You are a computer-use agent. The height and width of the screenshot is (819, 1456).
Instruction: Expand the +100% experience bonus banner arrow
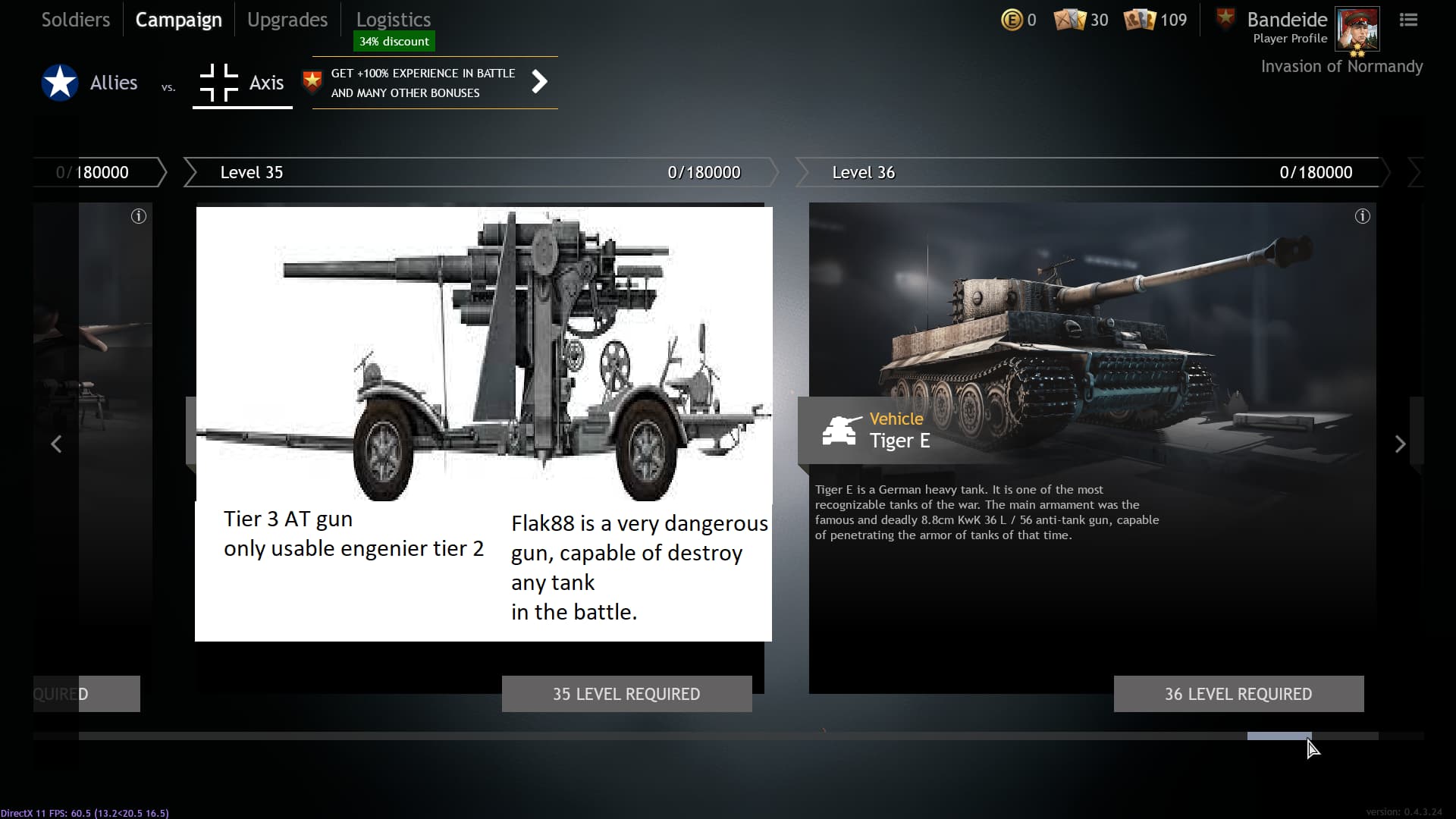(x=539, y=82)
